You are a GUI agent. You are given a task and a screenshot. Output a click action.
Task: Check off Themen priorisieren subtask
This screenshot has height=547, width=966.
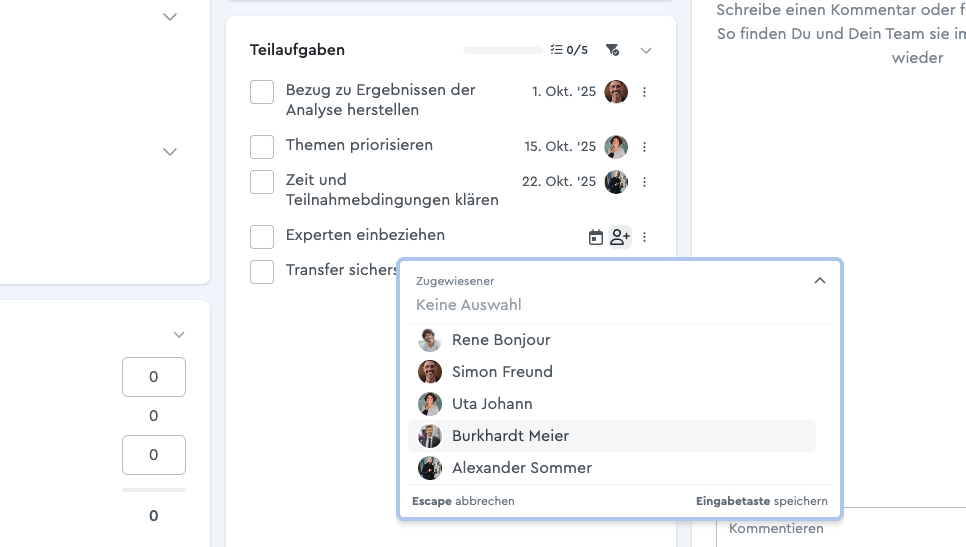262,147
